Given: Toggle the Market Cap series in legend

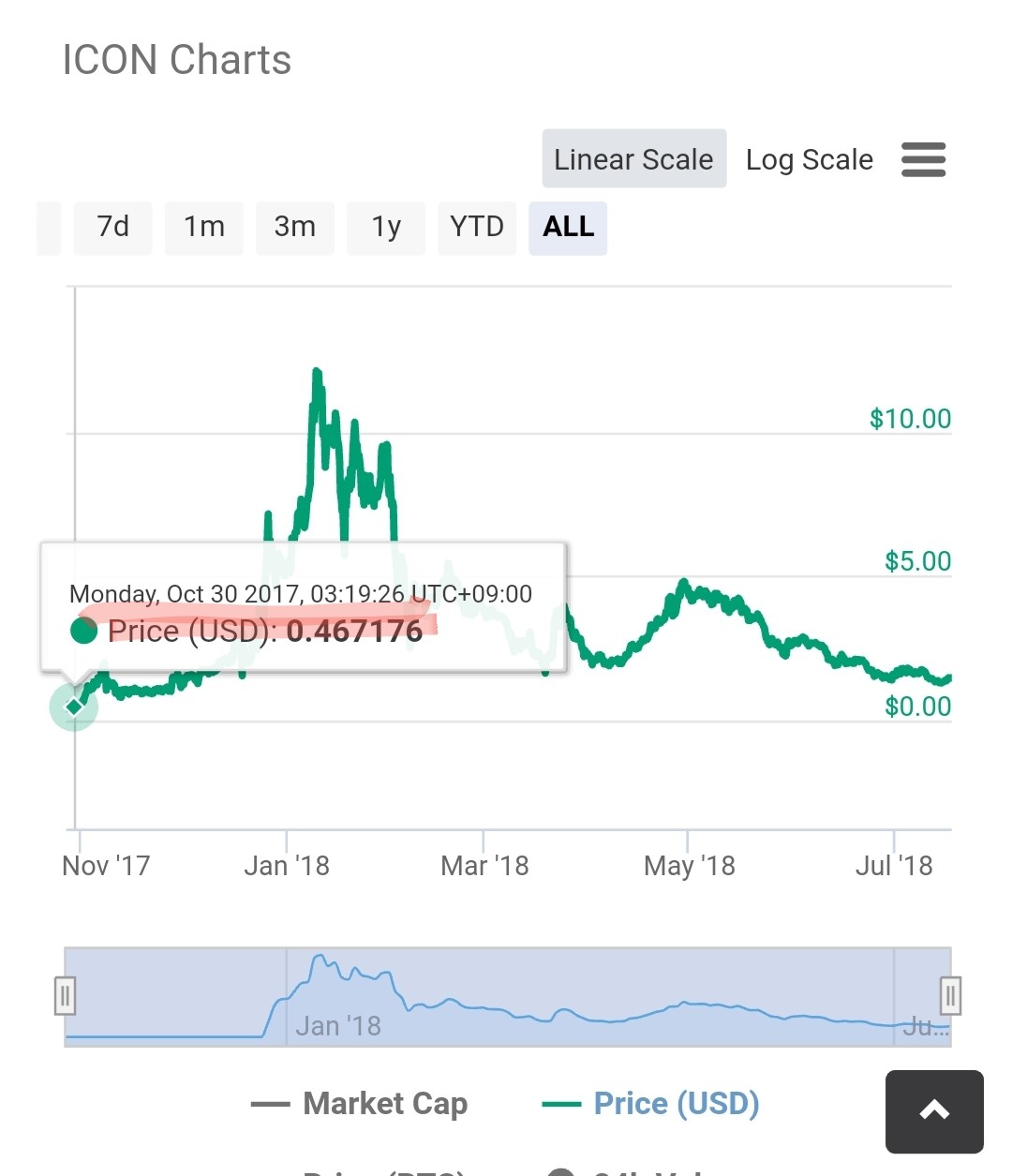Looking at the screenshot, I should (x=360, y=1104).
